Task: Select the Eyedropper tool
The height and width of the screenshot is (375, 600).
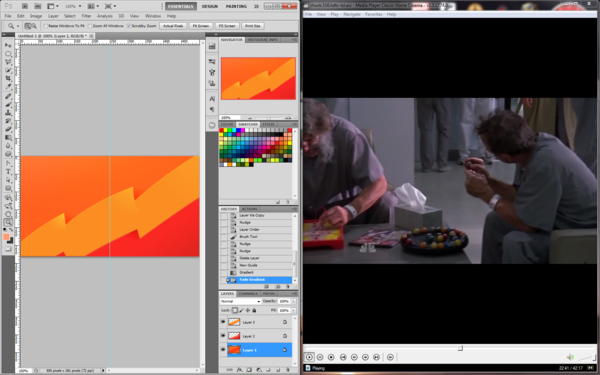Action: [8, 87]
